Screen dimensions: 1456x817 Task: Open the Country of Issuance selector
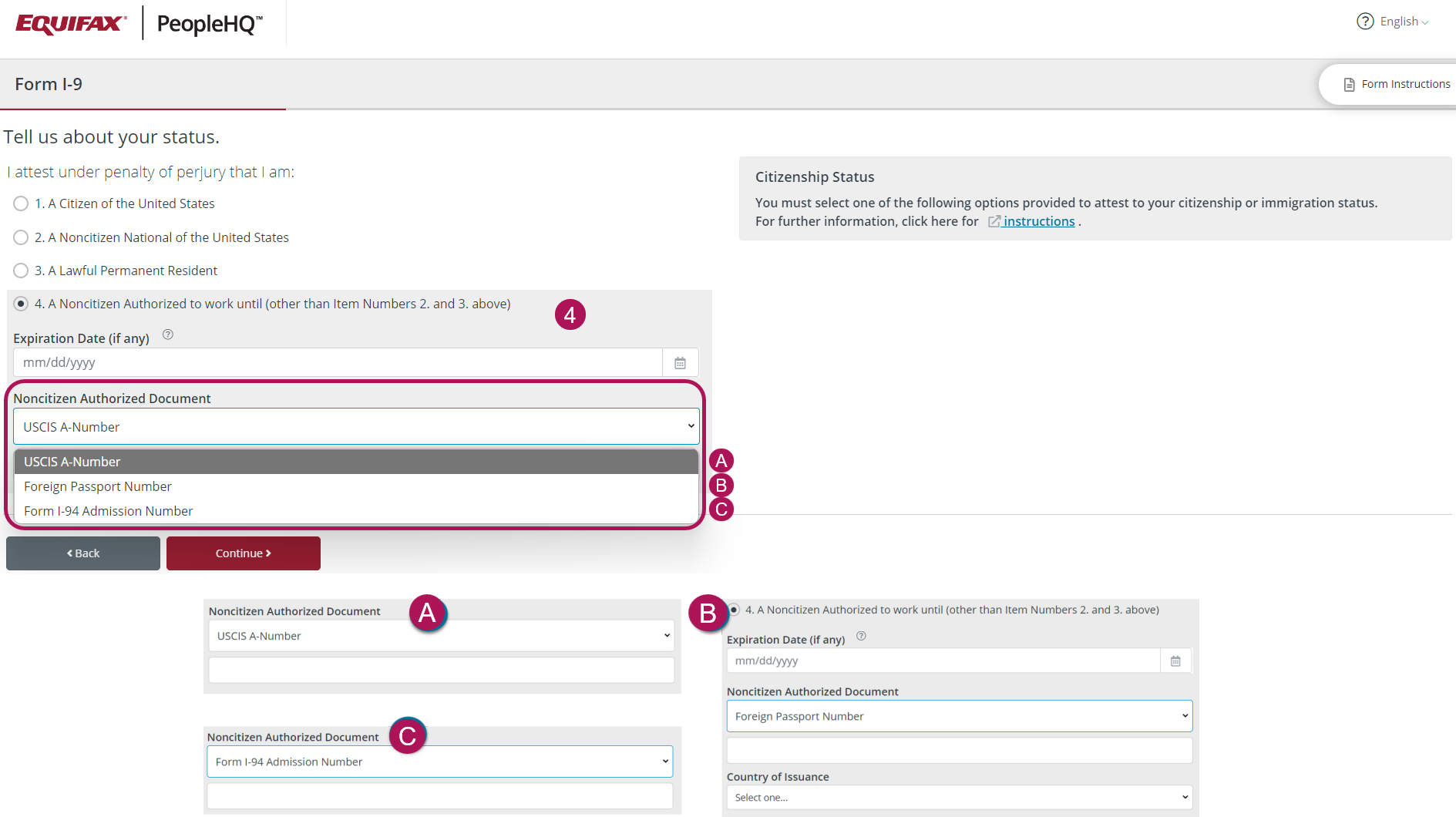coord(958,797)
